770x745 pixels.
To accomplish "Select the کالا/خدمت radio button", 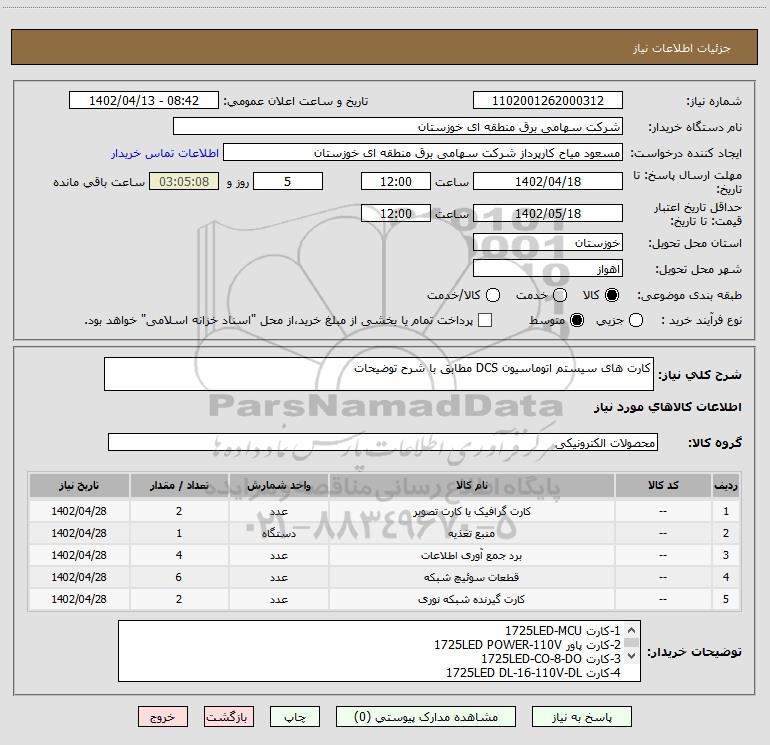I will click(x=493, y=295).
